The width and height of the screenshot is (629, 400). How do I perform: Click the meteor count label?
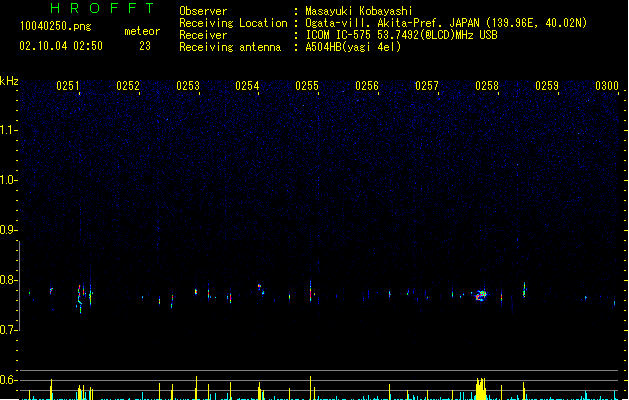142,31
